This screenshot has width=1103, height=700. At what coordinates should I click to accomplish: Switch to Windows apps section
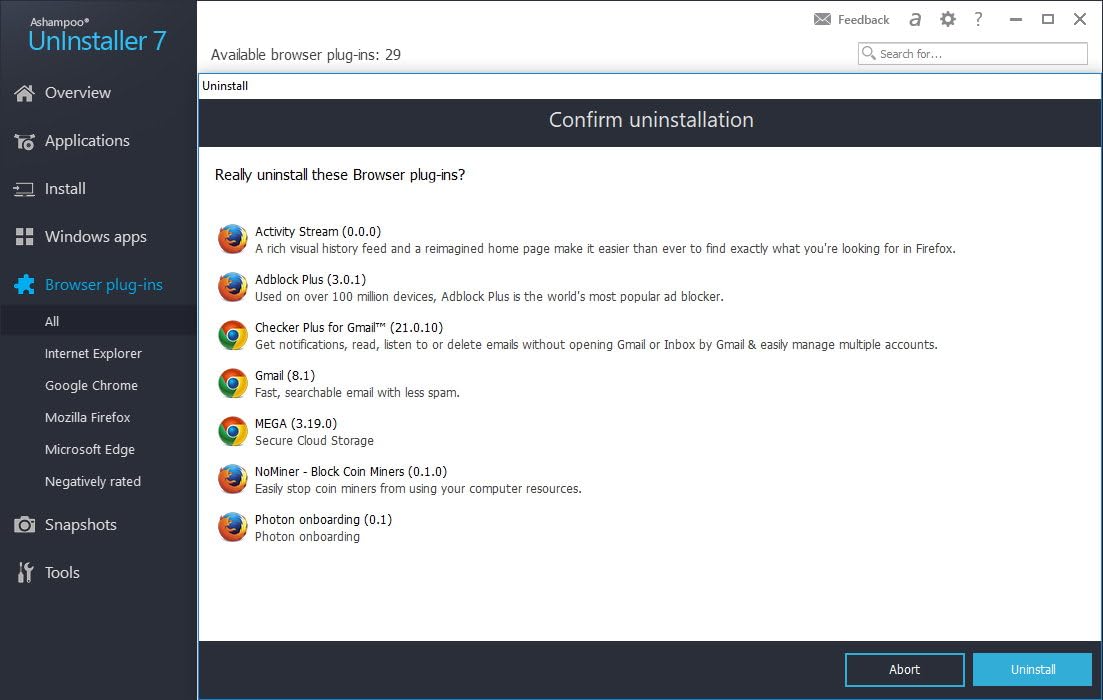(98, 236)
